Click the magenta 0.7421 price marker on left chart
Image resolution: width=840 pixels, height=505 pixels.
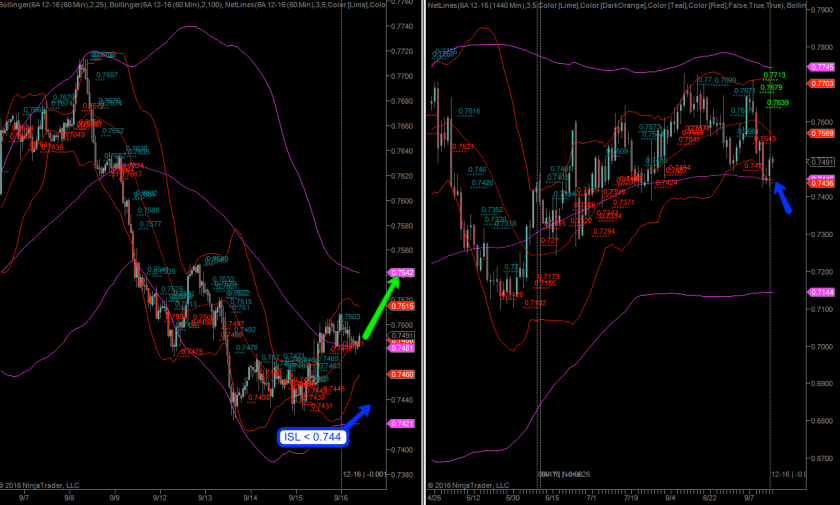coord(402,424)
